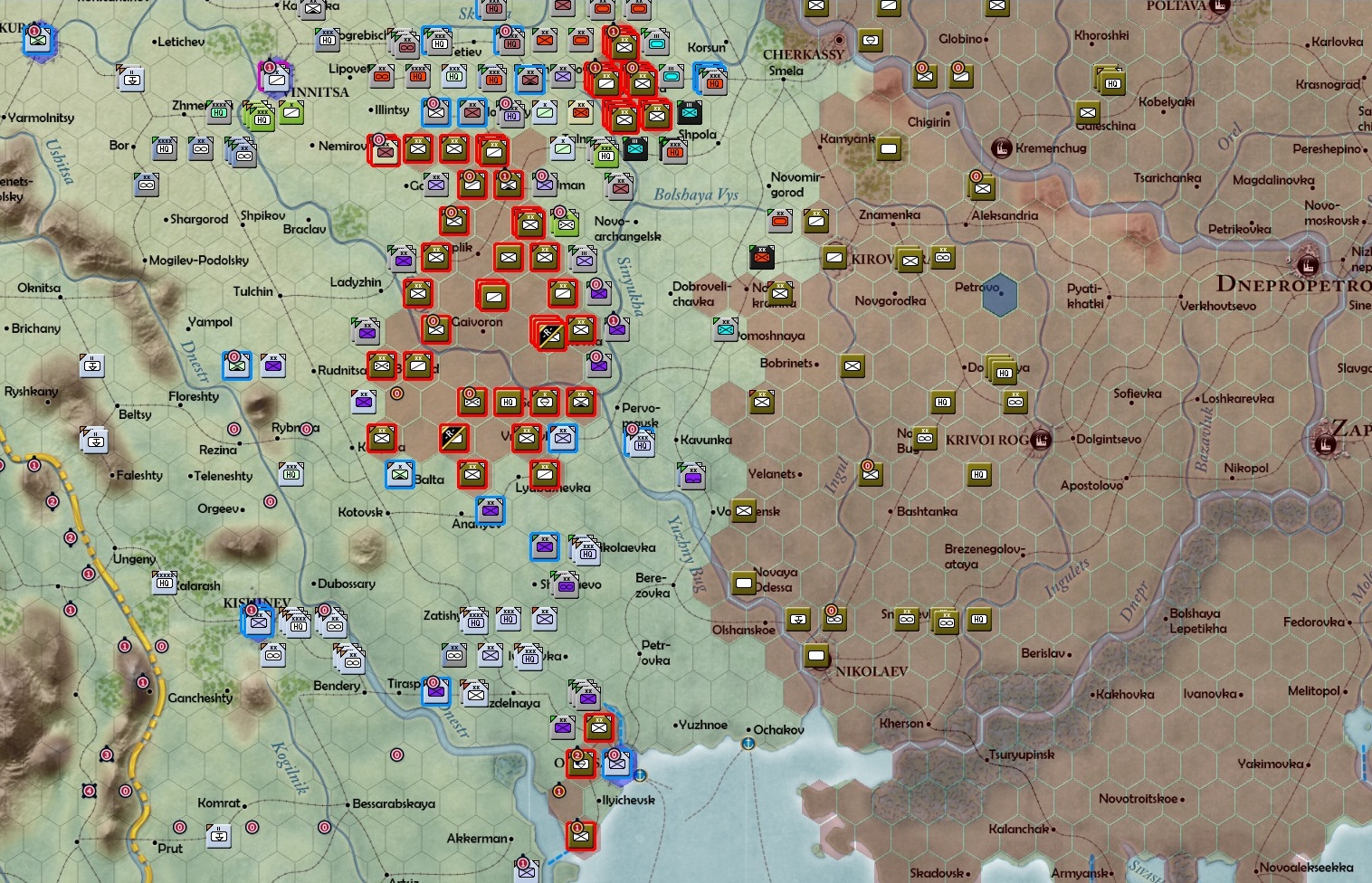Select the infantry unit east of Yelanets
This screenshot has height=883, width=1372.
click(871, 474)
